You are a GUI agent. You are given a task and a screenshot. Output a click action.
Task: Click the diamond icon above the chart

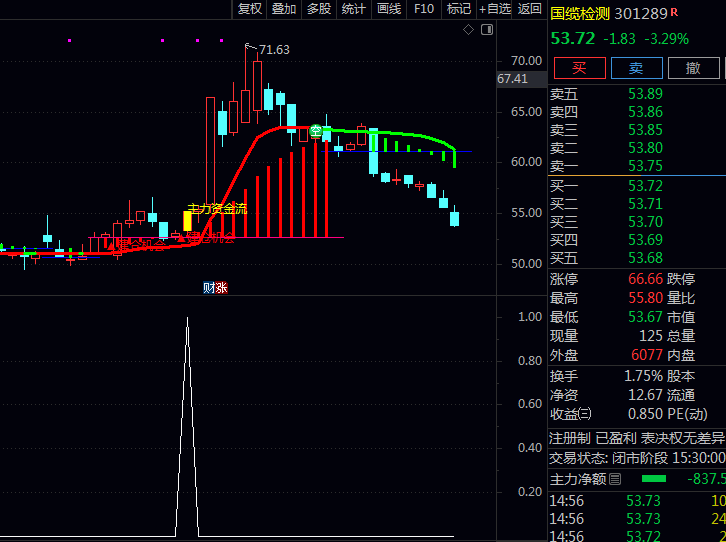tap(469, 30)
